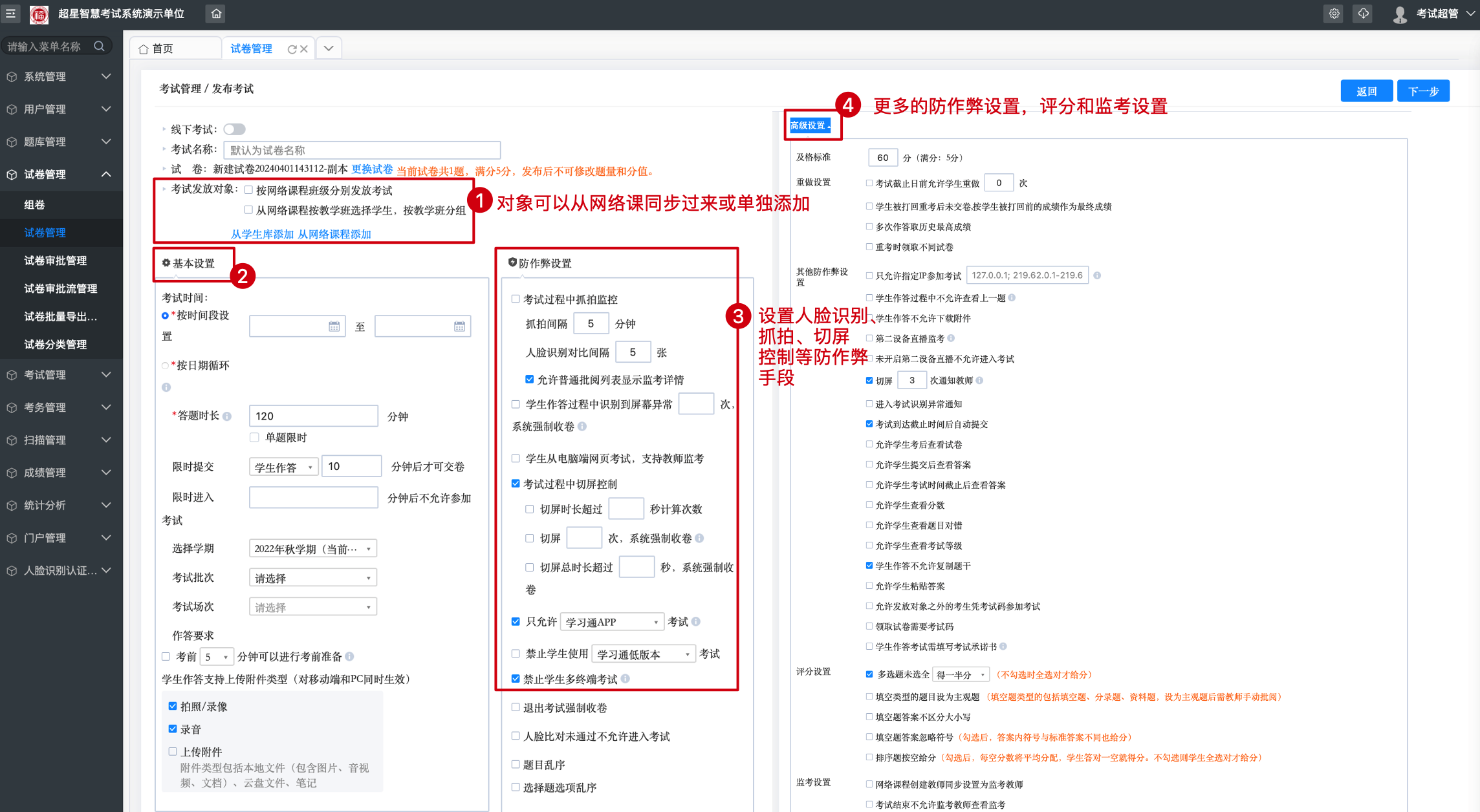The height and width of the screenshot is (812, 1480).
Task: Refresh the 试卷管理 tab
Action: [292, 49]
